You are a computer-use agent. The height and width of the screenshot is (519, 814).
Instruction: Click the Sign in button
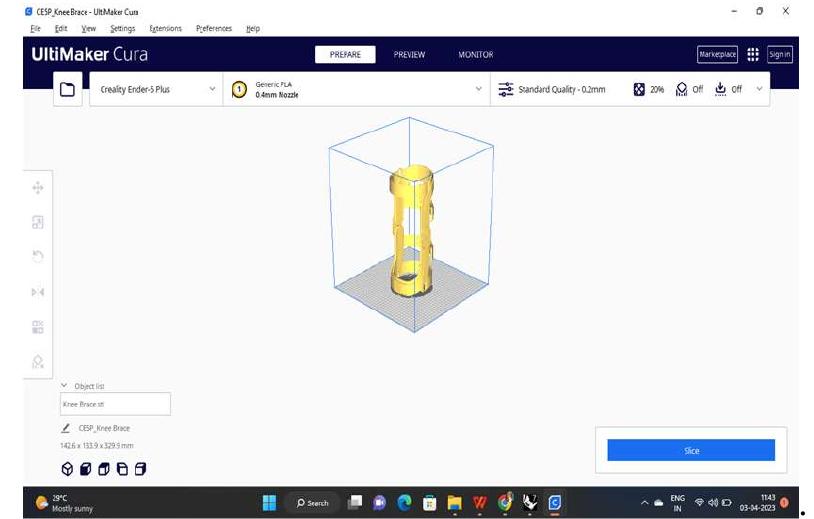pos(780,54)
